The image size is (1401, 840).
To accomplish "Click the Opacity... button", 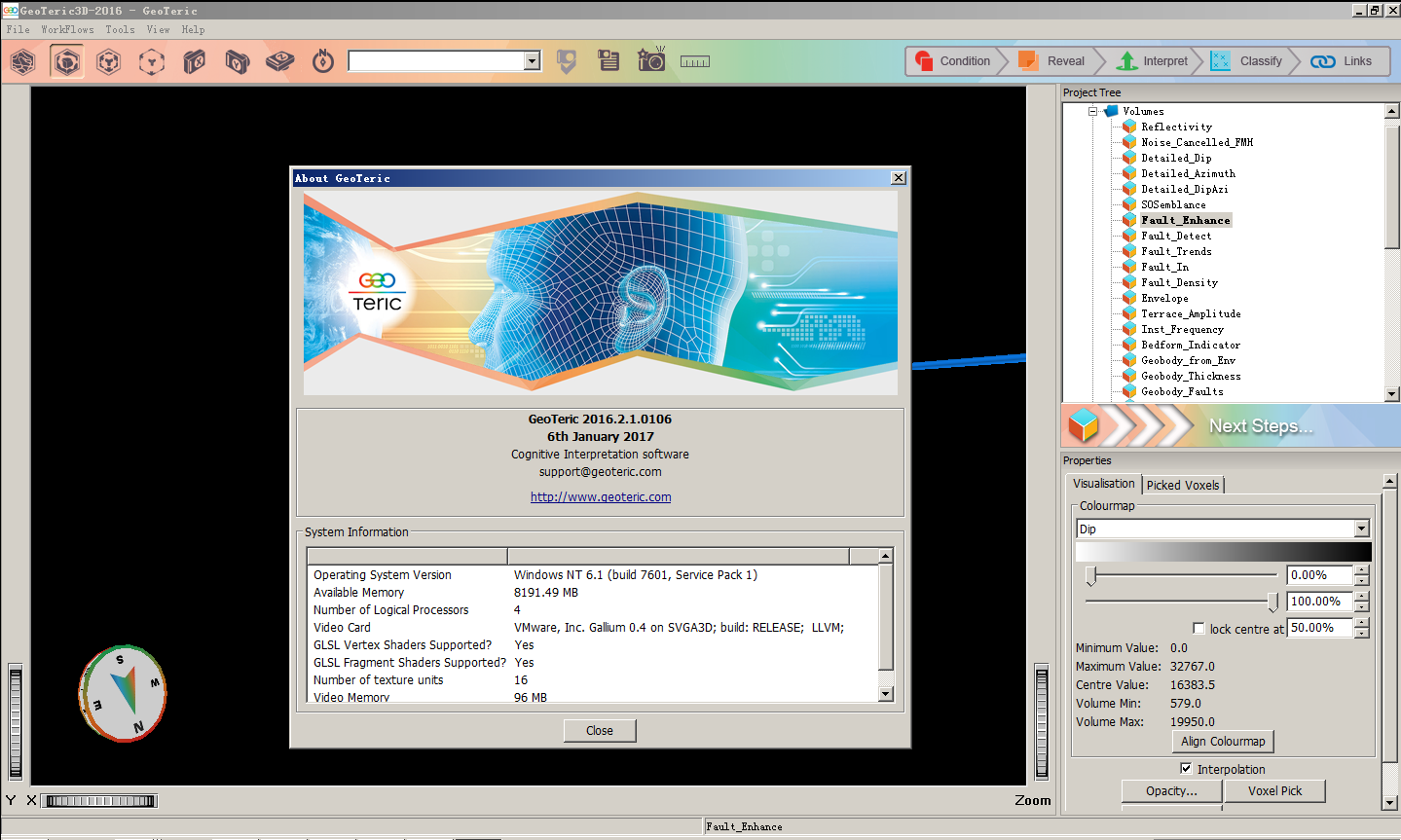I will (x=1171, y=791).
